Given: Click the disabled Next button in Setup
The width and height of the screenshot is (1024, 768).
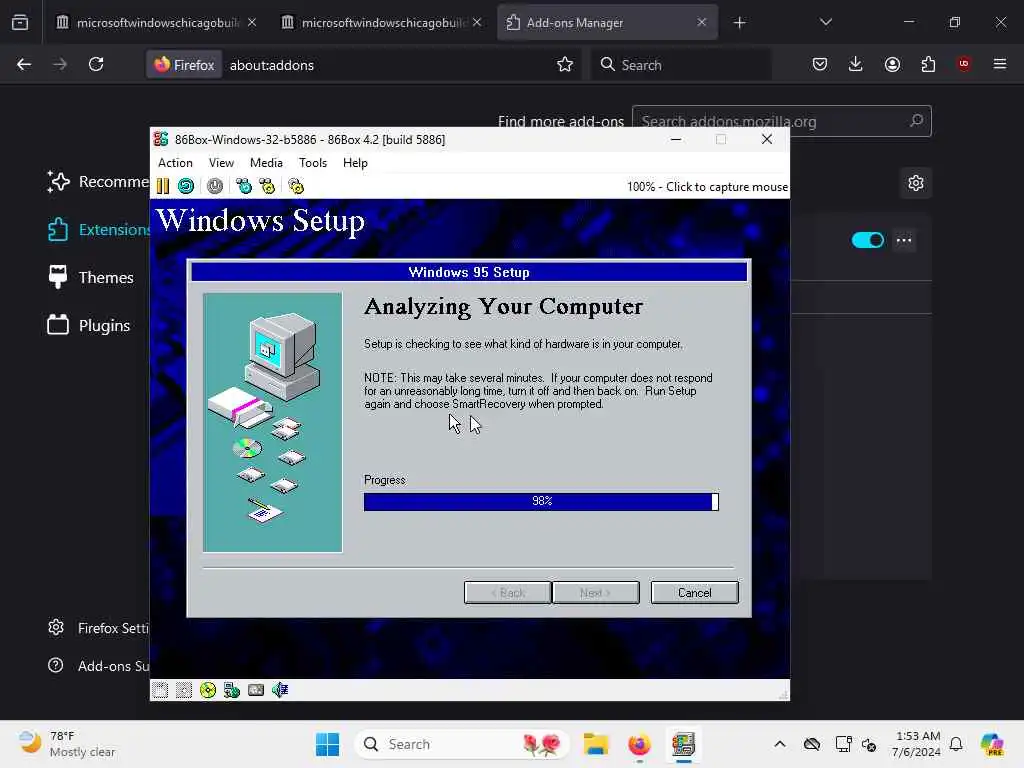Looking at the screenshot, I should (596, 592).
